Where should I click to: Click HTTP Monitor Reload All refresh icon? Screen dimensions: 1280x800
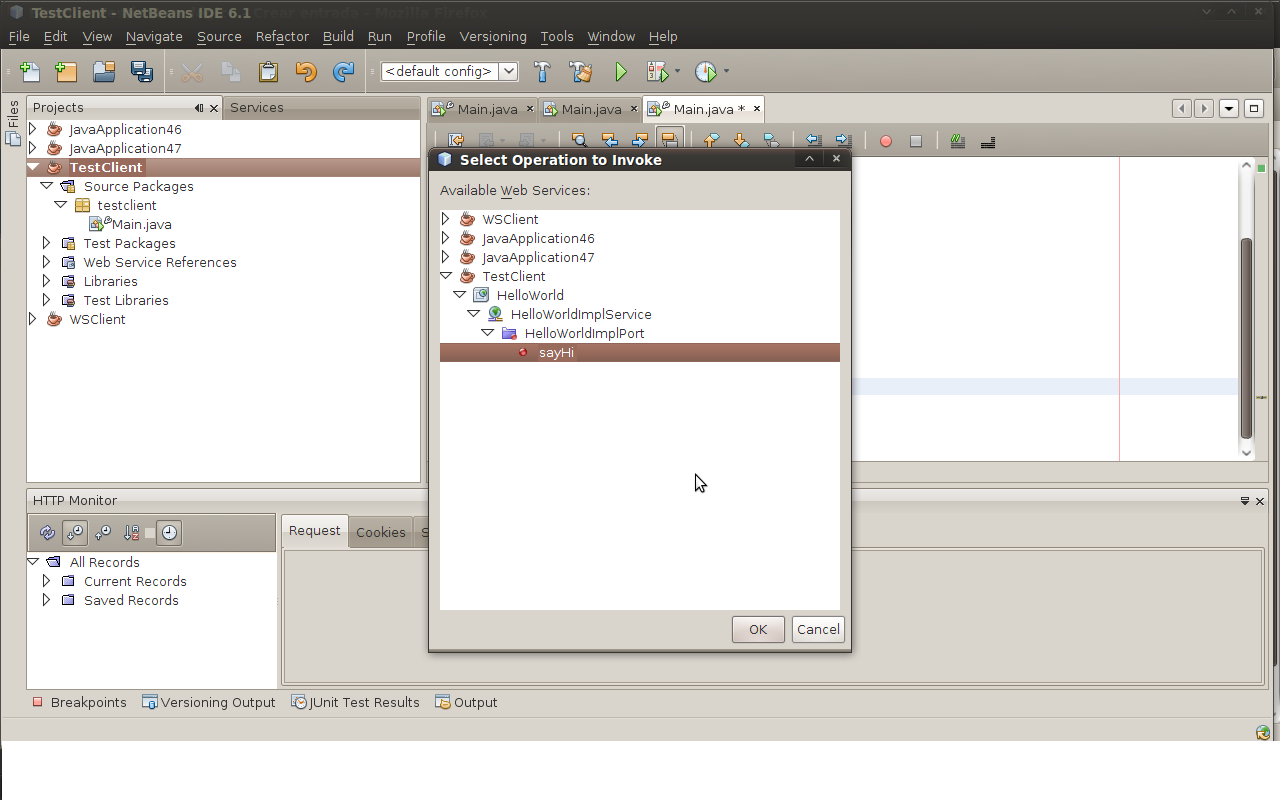point(47,533)
